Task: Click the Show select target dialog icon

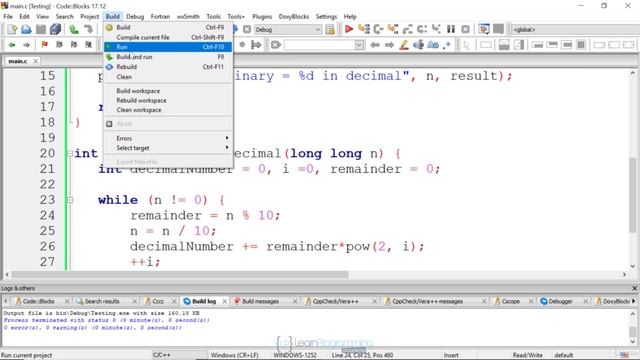Action: [x=330, y=29]
